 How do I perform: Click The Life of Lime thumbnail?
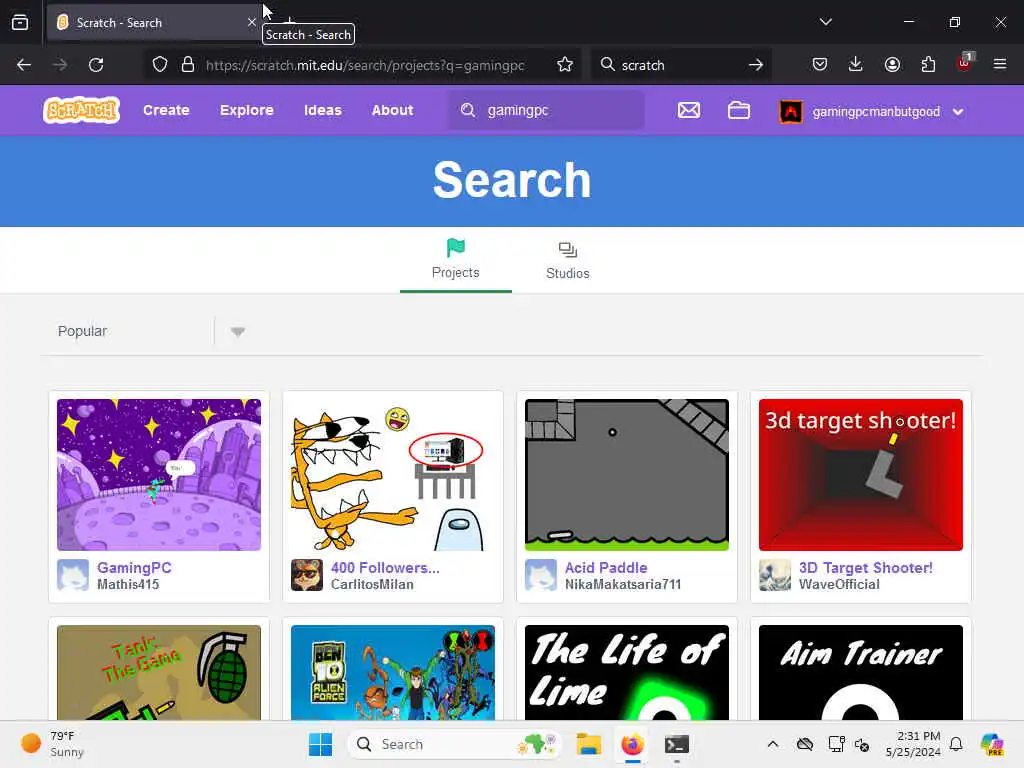(x=627, y=673)
